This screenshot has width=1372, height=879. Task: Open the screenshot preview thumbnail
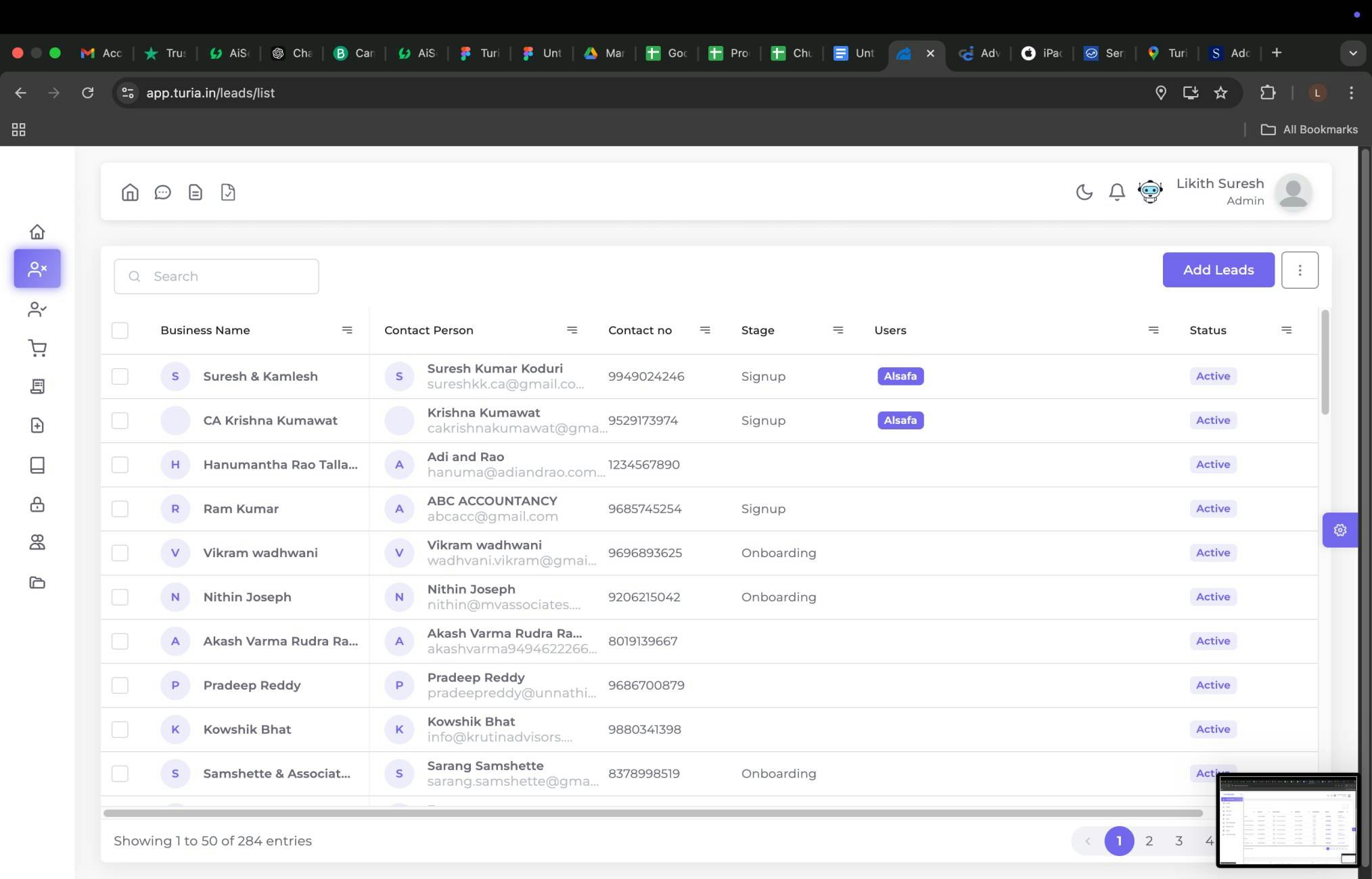tap(1287, 820)
